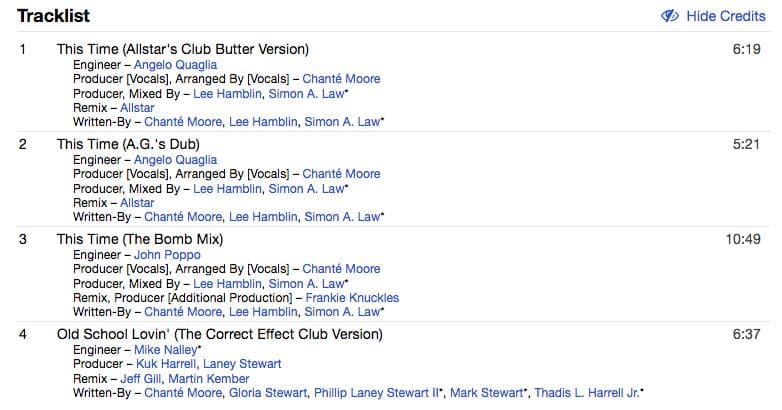Click Chanté Moore in track 2 Written-By line
The image size is (782, 410).
(x=183, y=216)
